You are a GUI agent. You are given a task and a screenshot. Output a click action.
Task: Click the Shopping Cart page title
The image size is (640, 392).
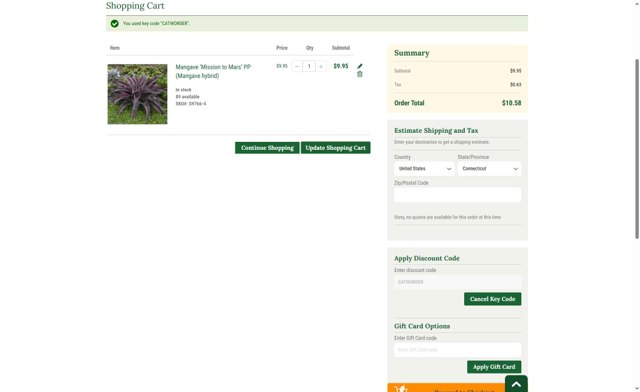click(135, 6)
